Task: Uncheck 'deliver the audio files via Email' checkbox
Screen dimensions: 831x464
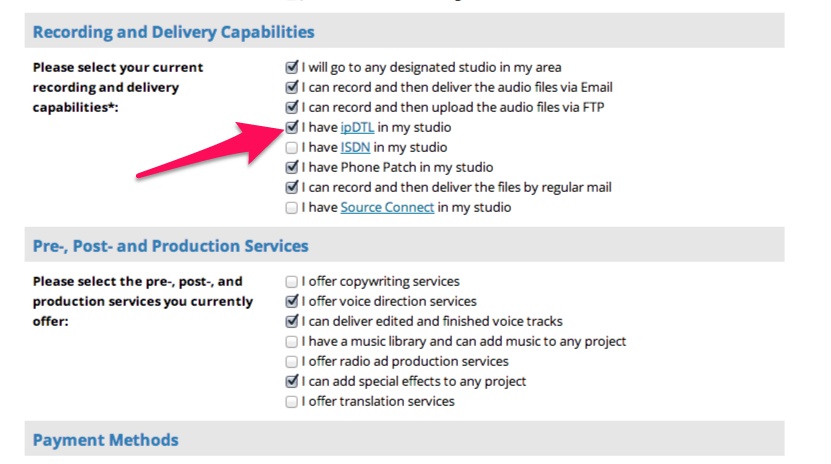Action: pyautogui.click(x=291, y=88)
